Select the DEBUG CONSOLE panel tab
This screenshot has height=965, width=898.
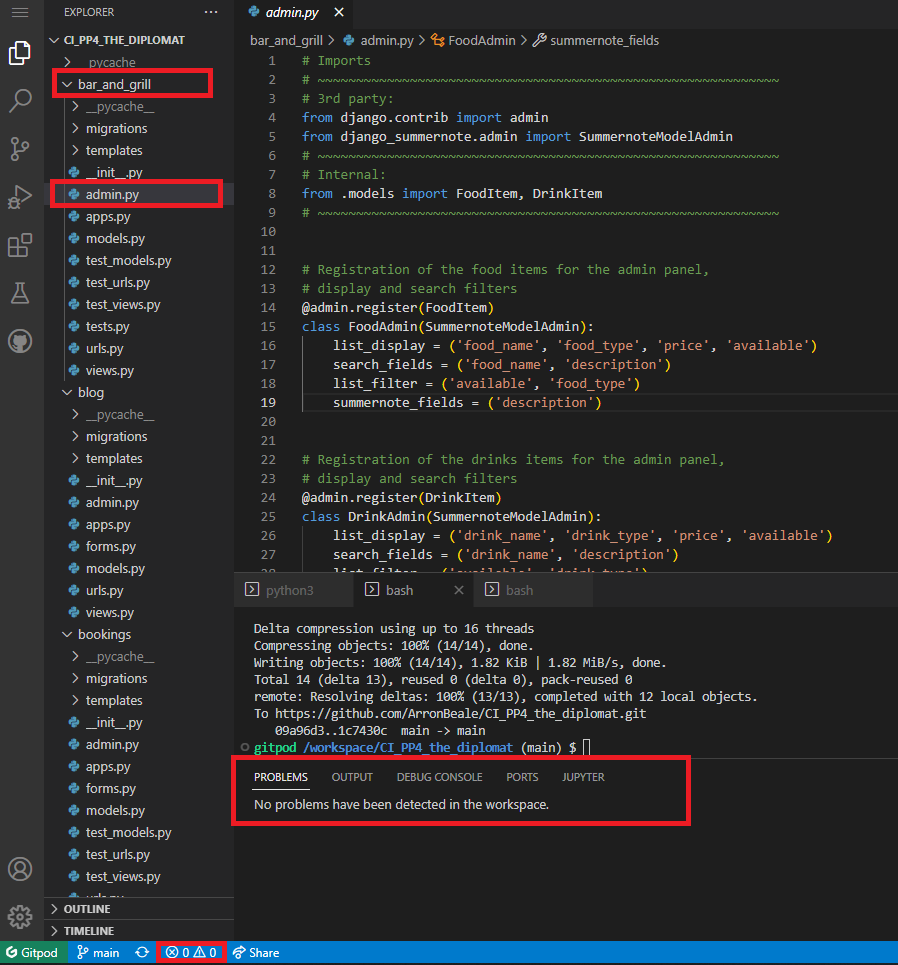(439, 777)
